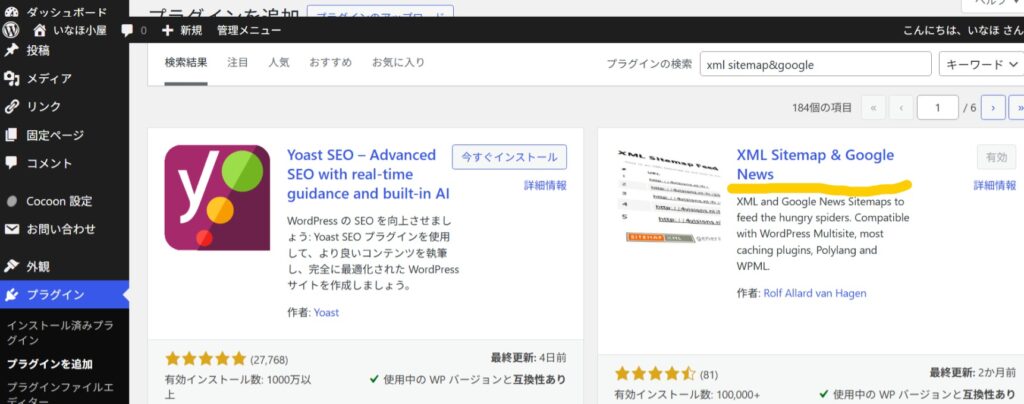Click the circle icon beside Cocoon 設定
Image resolution: width=1024 pixels, height=404 pixels.
point(11,201)
